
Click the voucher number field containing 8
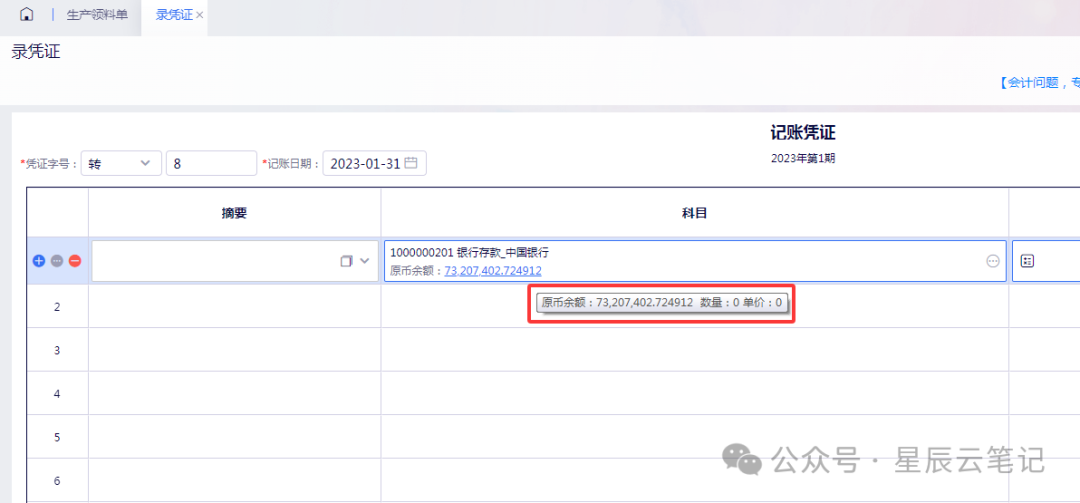(x=211, y=163)
